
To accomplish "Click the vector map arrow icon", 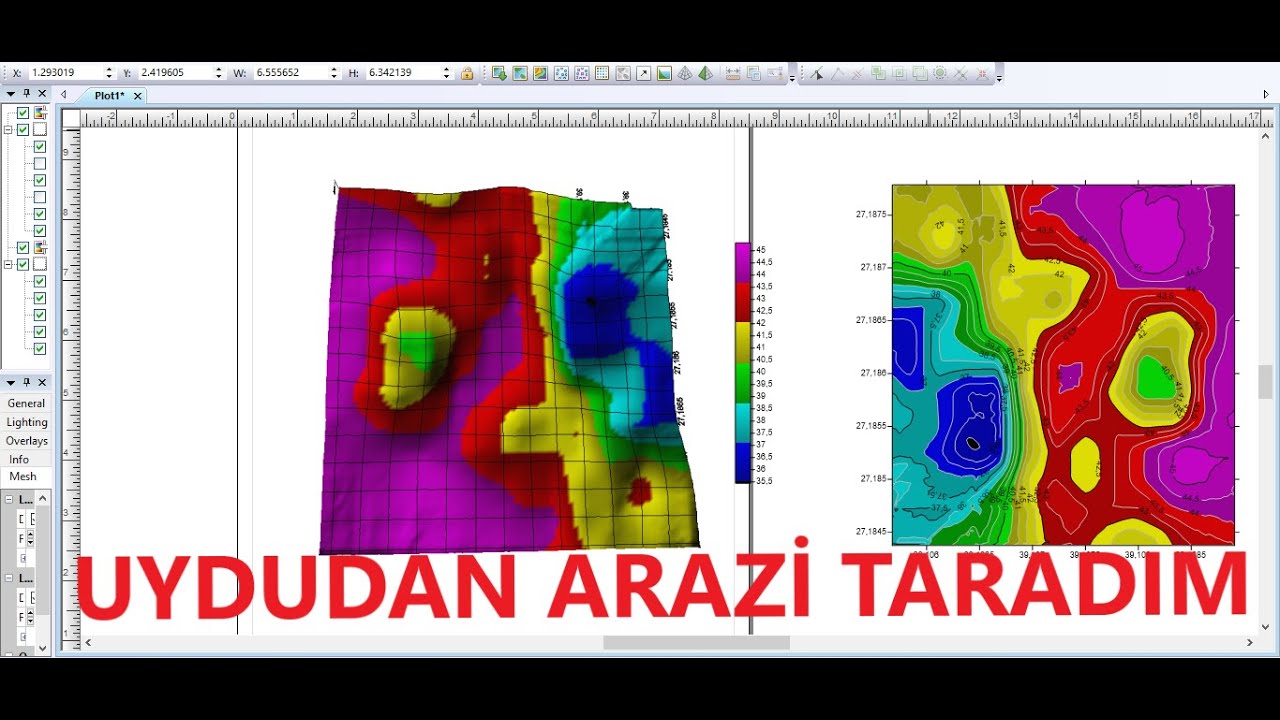I will pos(643,73).
